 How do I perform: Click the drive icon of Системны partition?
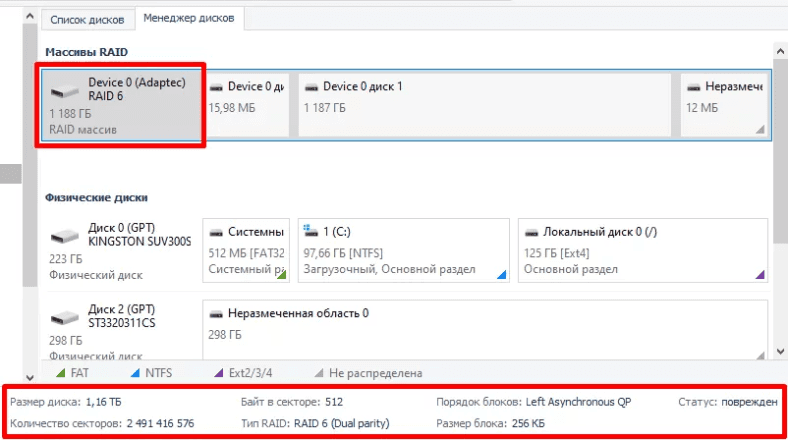point(216,233)
